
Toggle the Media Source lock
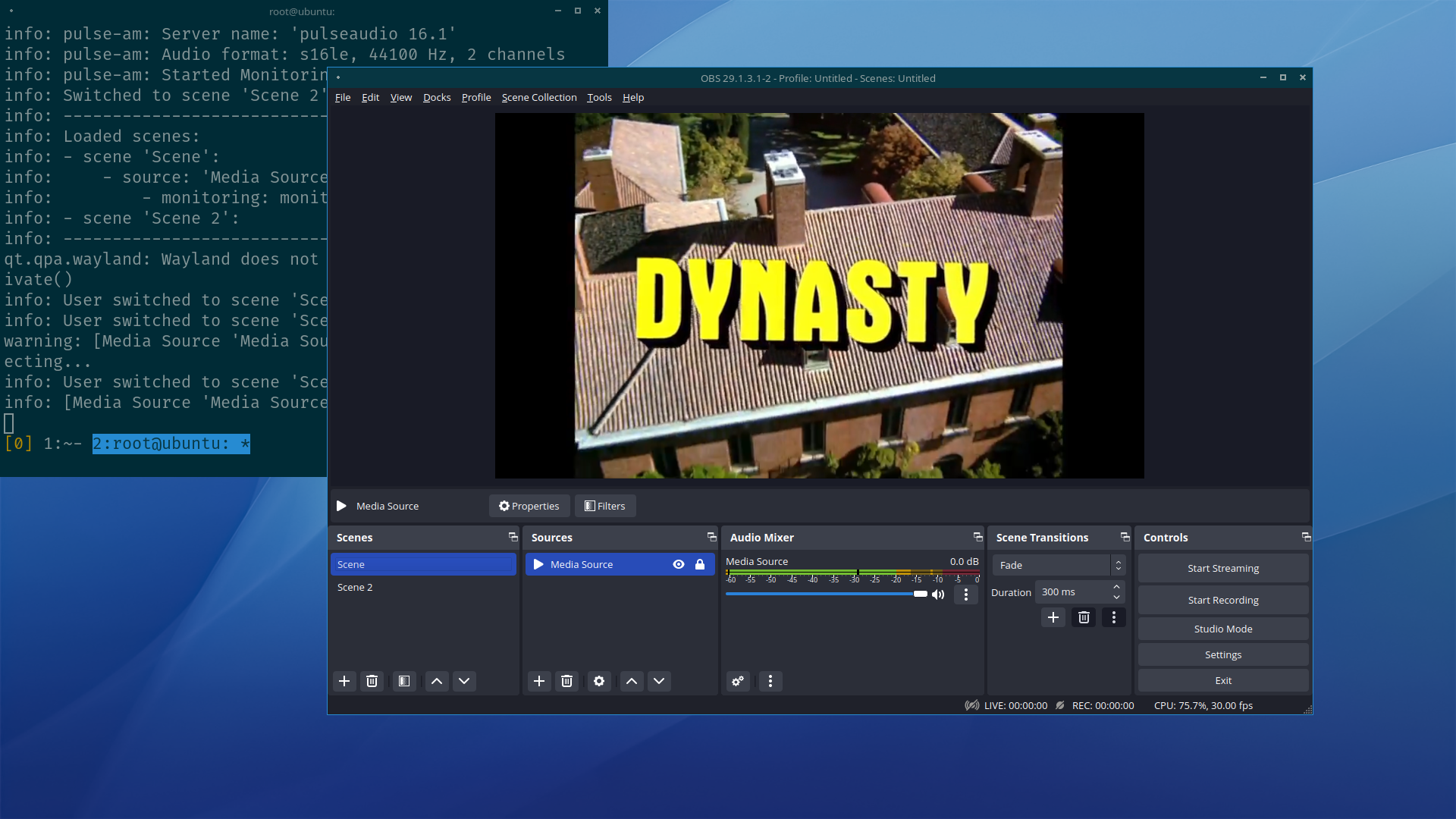(x=700, y=564)
